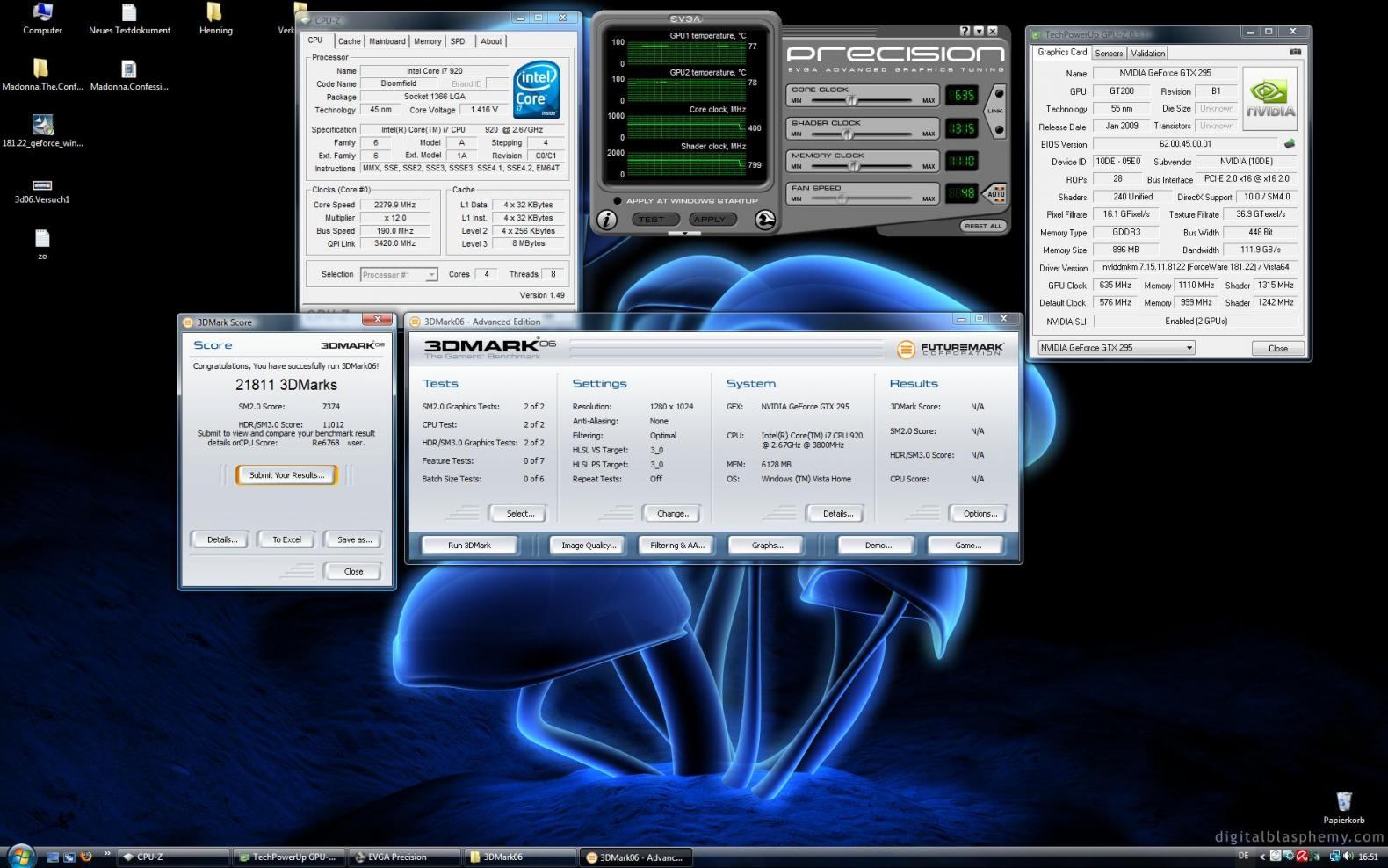Viewport: 1388px width, 868px height.
Task: Open the Validation tab in GPU-Z
Action: click(x=1147, y=53)
